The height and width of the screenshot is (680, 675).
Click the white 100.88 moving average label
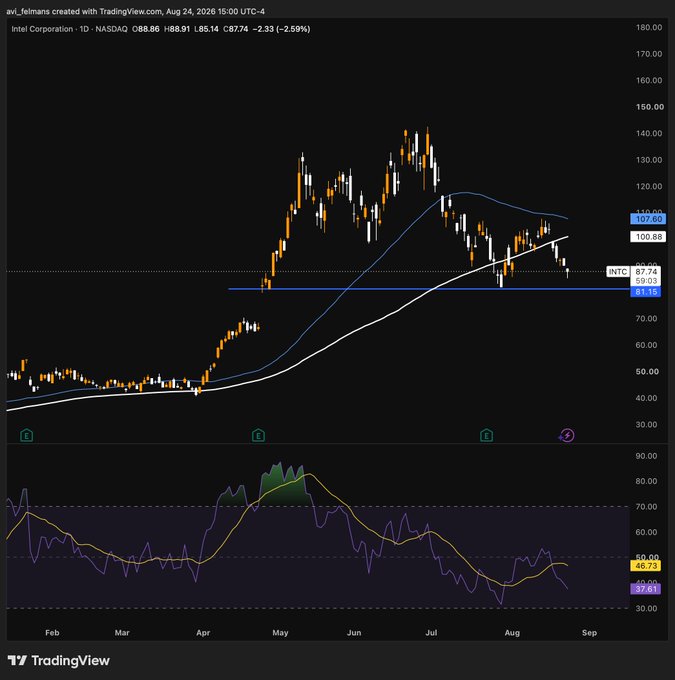point(648,237)
